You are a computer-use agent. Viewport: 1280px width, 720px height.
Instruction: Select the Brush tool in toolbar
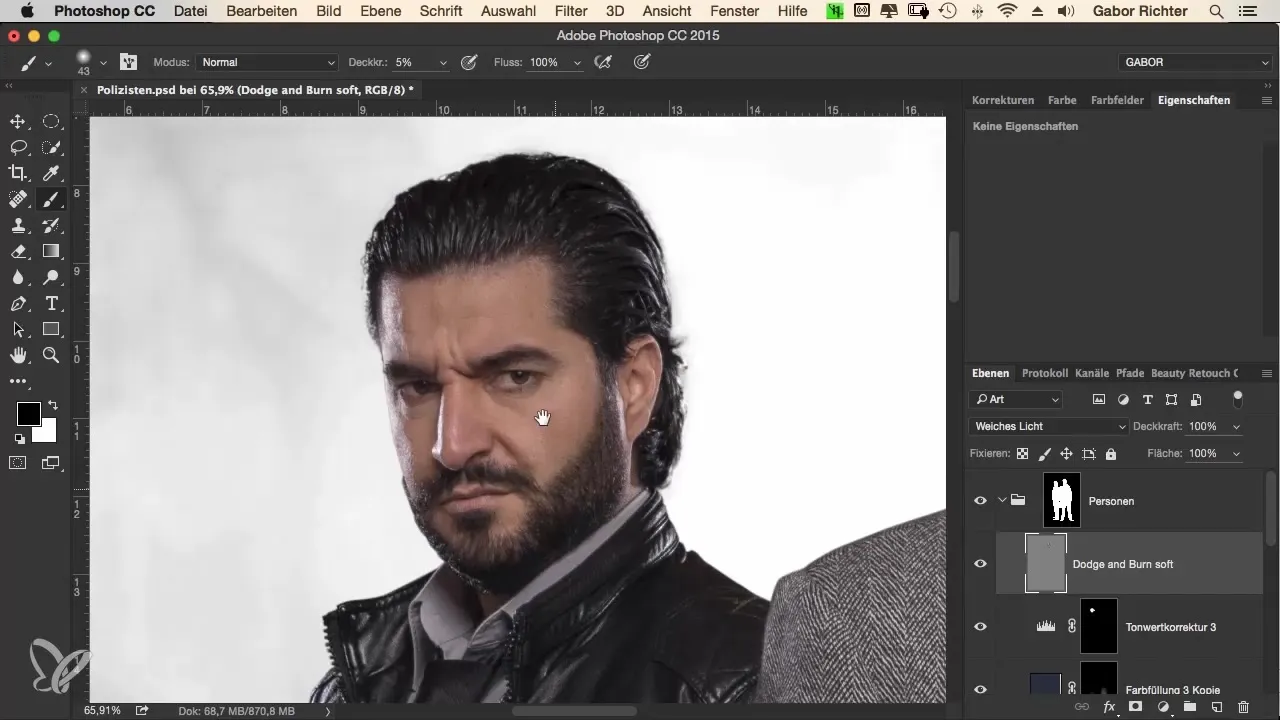tap(51, 199)
